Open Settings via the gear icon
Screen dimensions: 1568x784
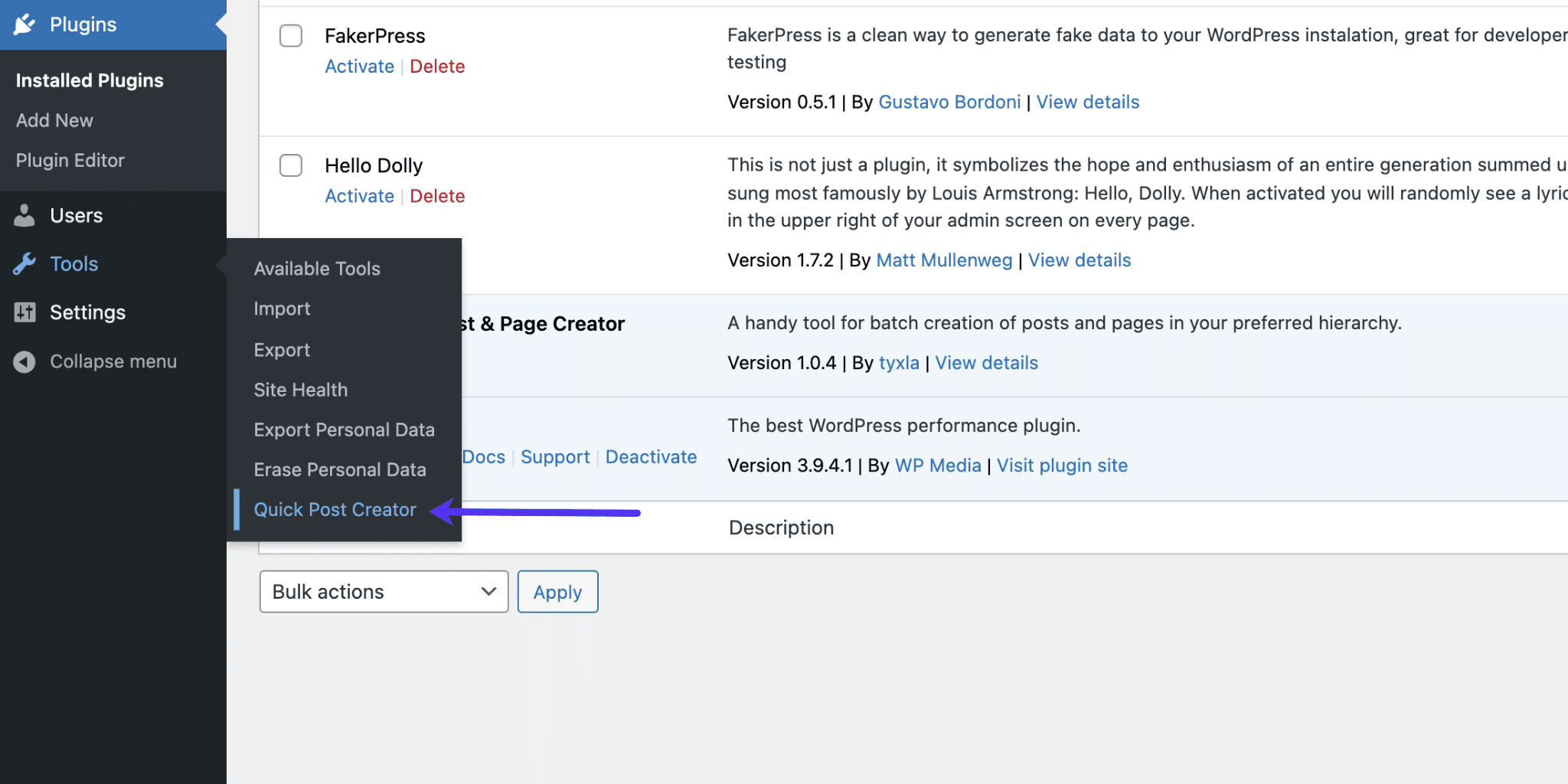(x=24, y=312)
